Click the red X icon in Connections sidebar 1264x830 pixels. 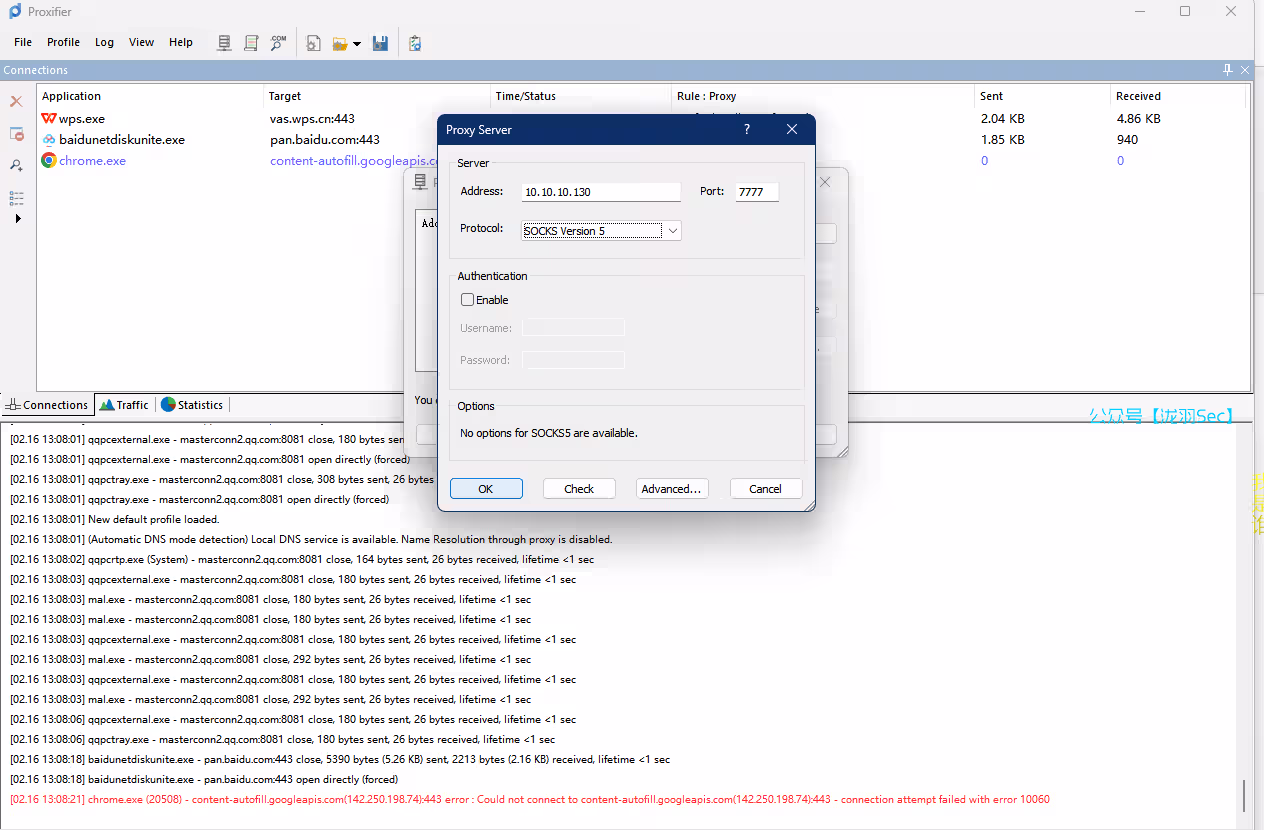pyautogui.click(x=16, y=102)
